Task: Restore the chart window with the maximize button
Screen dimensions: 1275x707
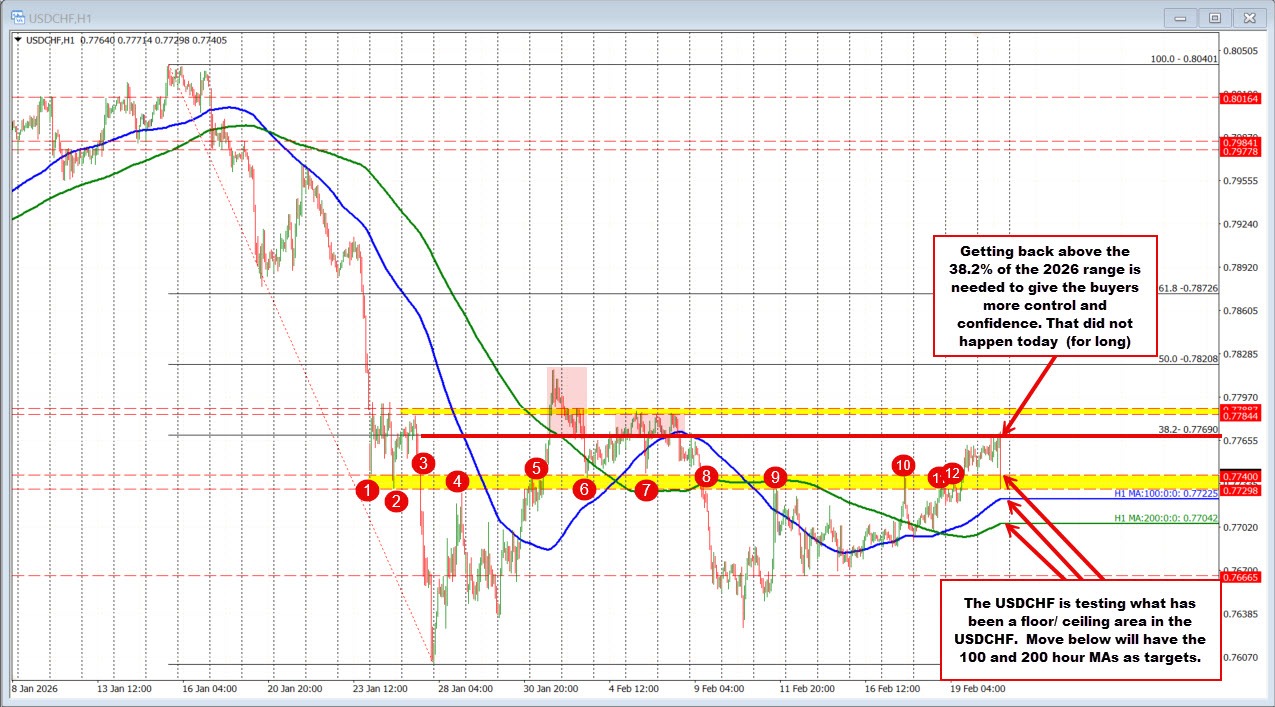Action: click(1214, 17)
